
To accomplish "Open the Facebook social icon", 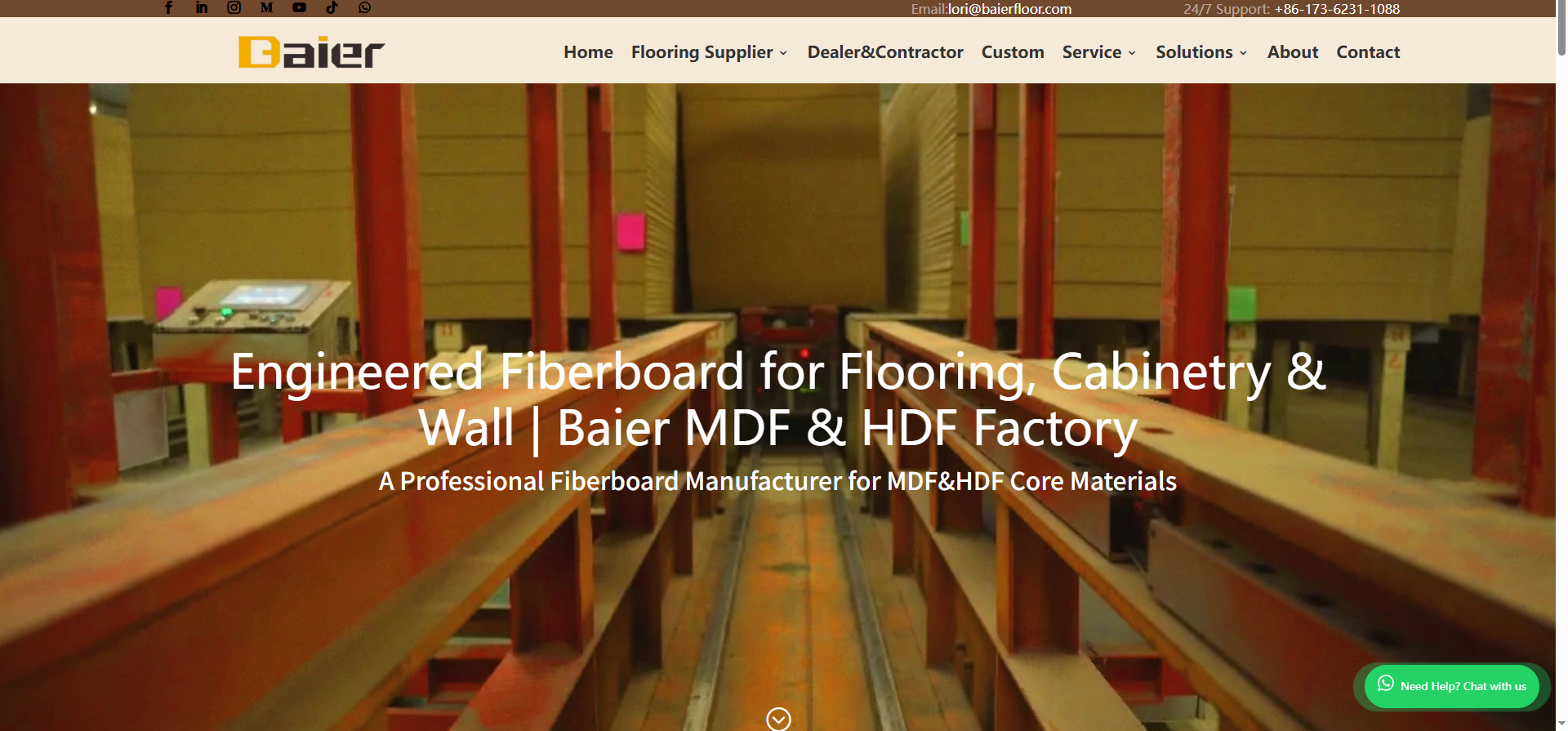I will (169, 7).
